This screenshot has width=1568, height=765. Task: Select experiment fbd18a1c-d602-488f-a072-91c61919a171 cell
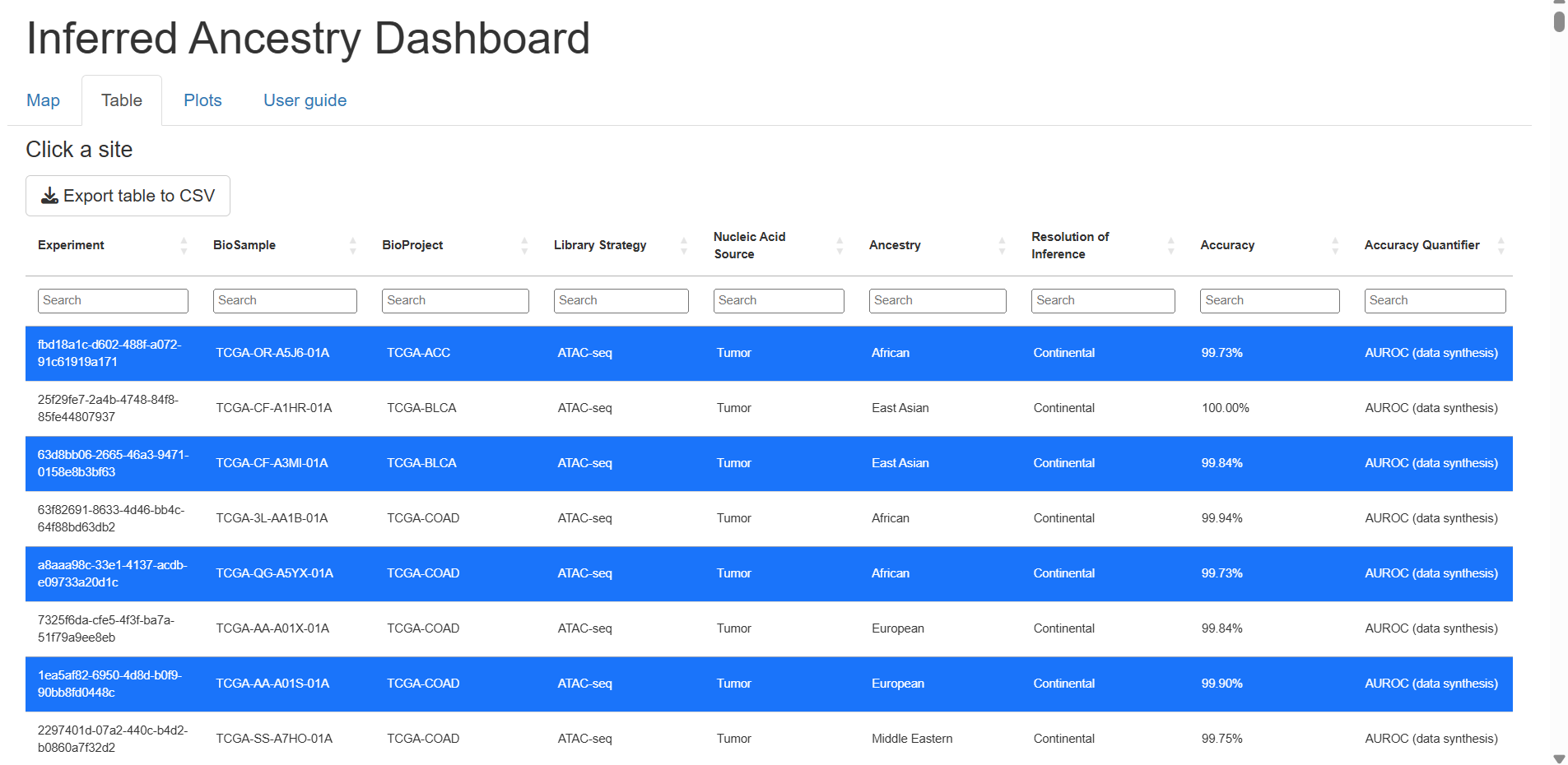tap(109, 353)
